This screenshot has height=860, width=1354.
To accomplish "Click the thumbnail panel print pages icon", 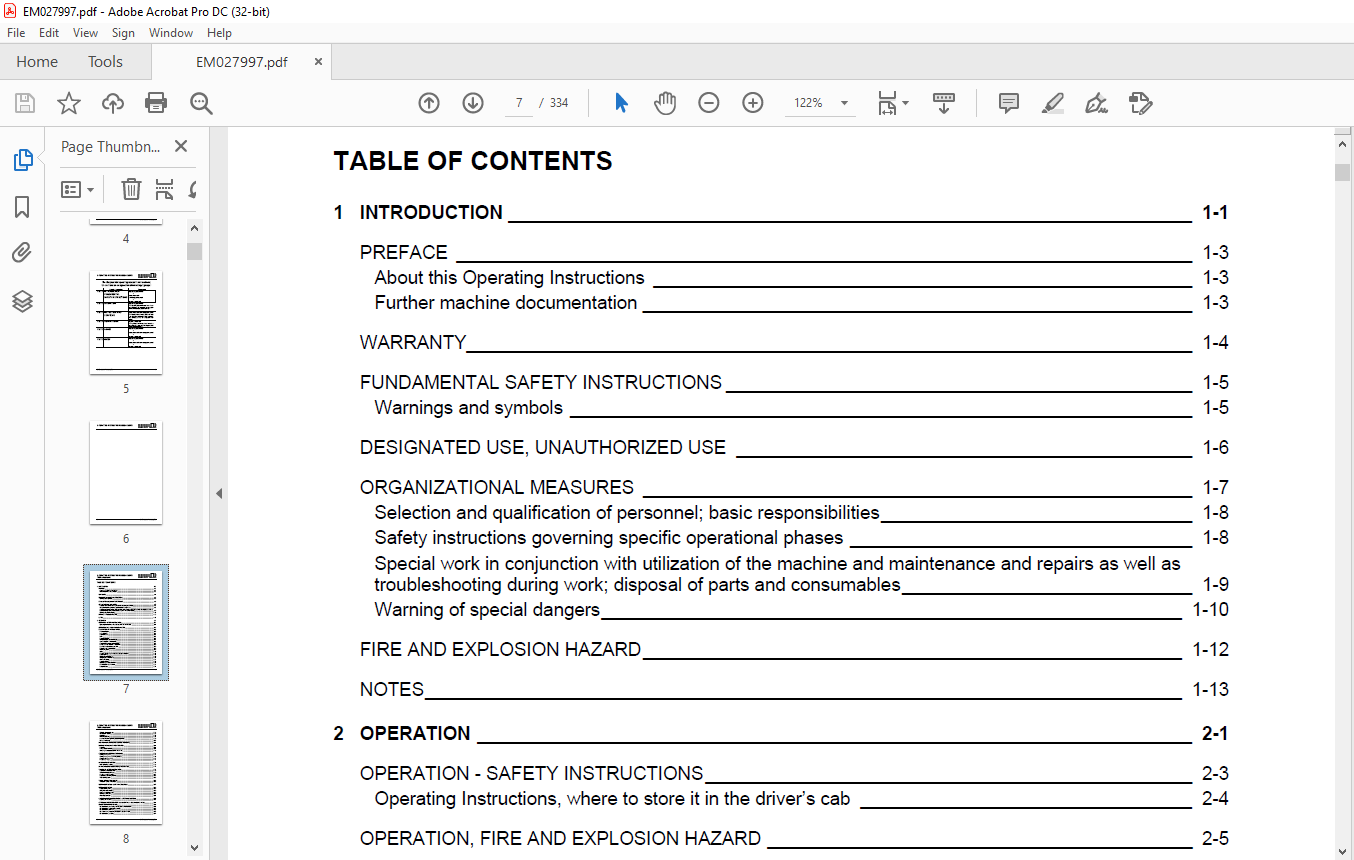I will pyautogui.click(x=165, y=189).
